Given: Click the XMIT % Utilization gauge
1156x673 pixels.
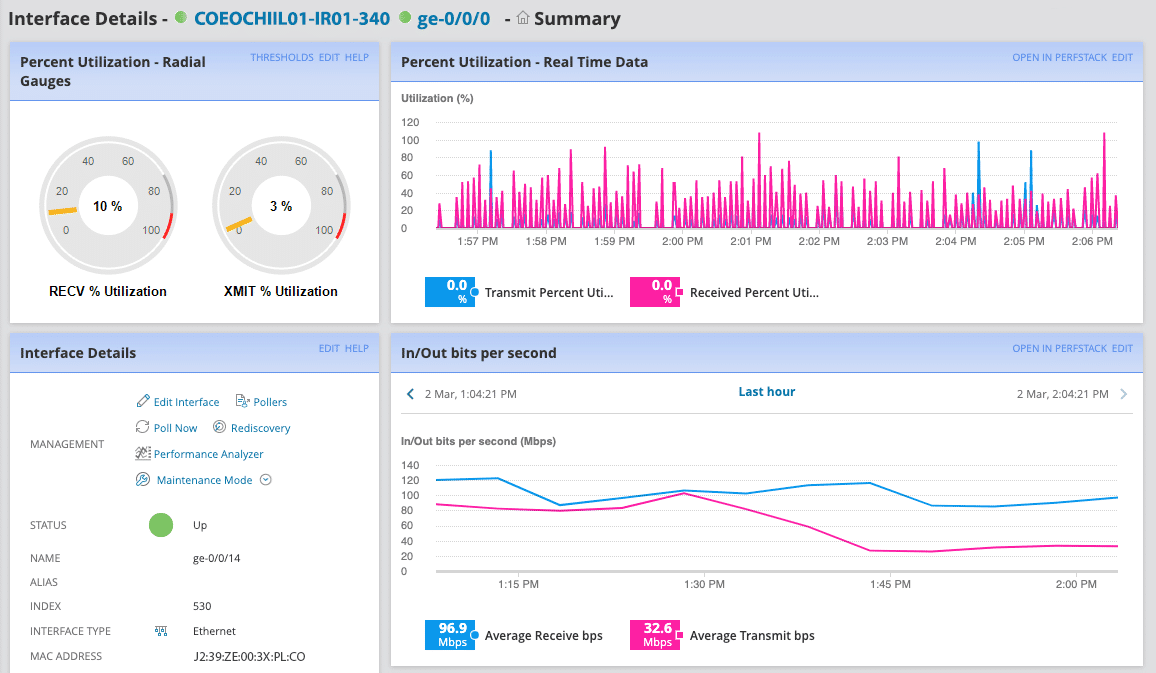Looking at the screenshot, I should (281, 206).
